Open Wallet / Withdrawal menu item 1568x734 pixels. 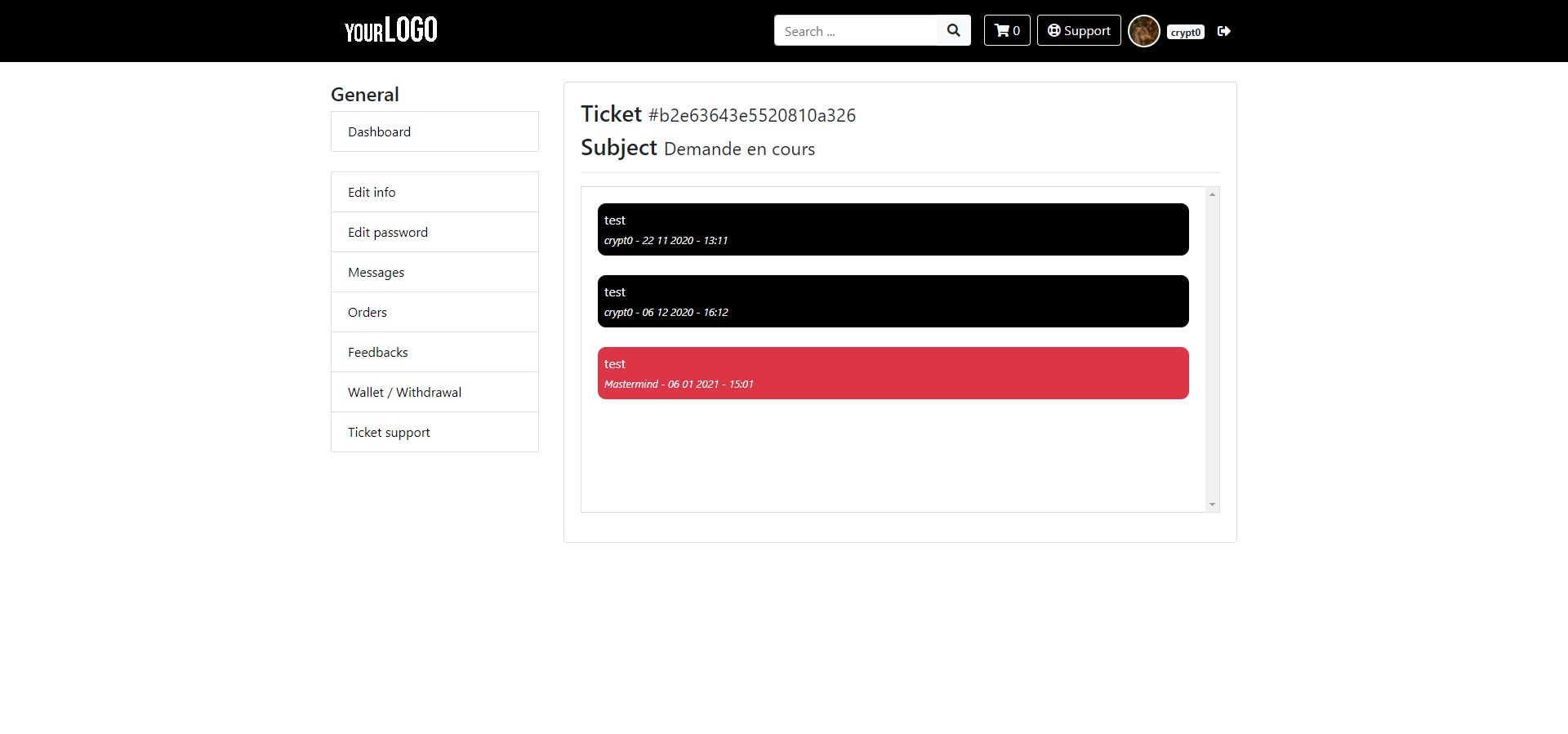click(x=434, y=392)
